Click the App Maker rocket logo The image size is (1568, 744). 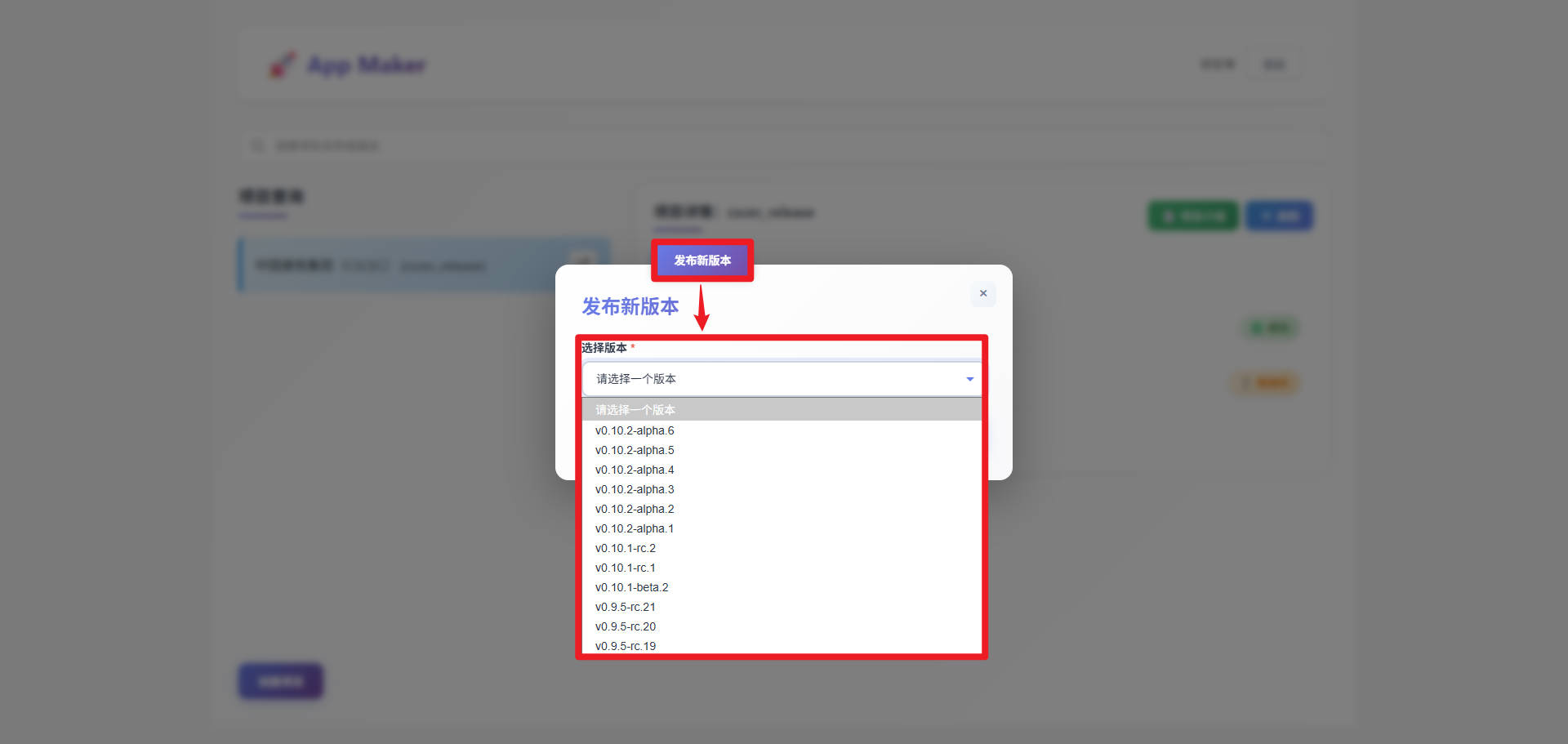[283, 65]
